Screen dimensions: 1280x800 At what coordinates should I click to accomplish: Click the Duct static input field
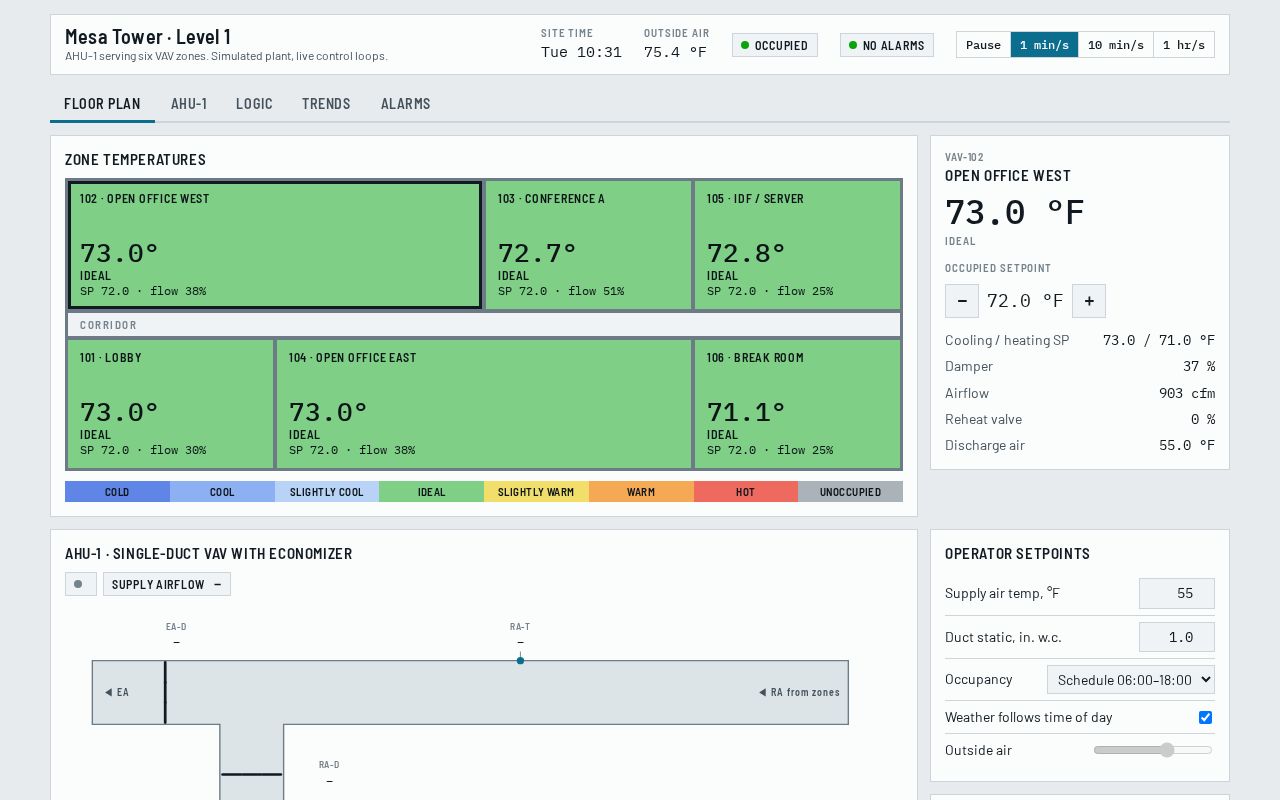(1177, 637)
